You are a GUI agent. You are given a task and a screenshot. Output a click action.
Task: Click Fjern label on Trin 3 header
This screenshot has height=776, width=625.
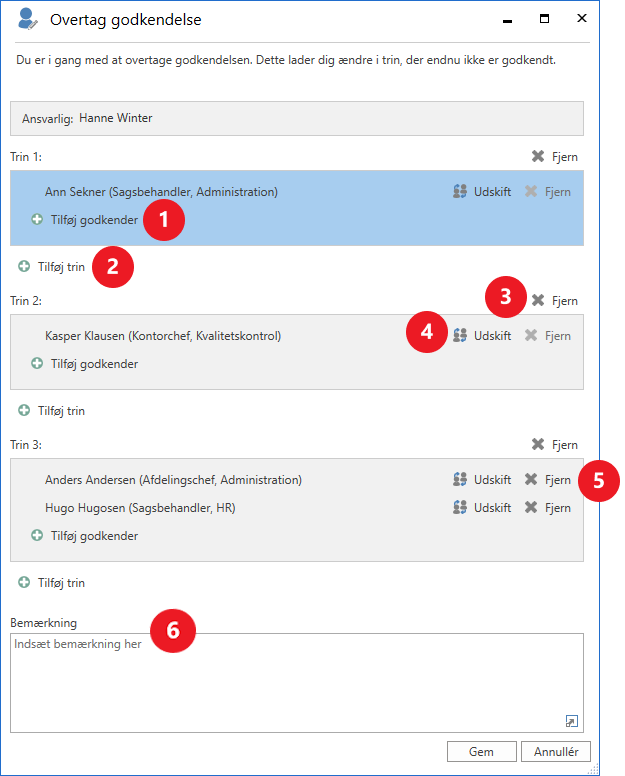pos(565,445)
